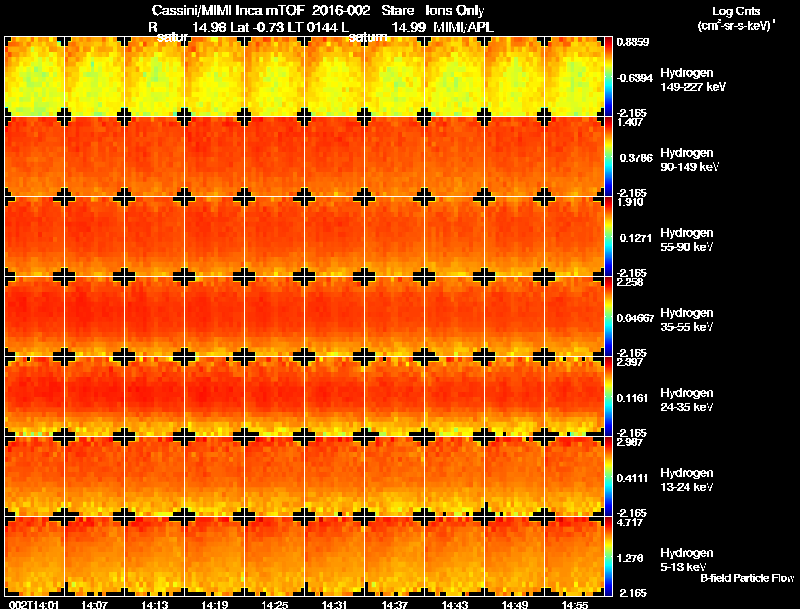The image size is (800, 609).
Task: Click the 14:49 time axis label
Action: [515, 605]
